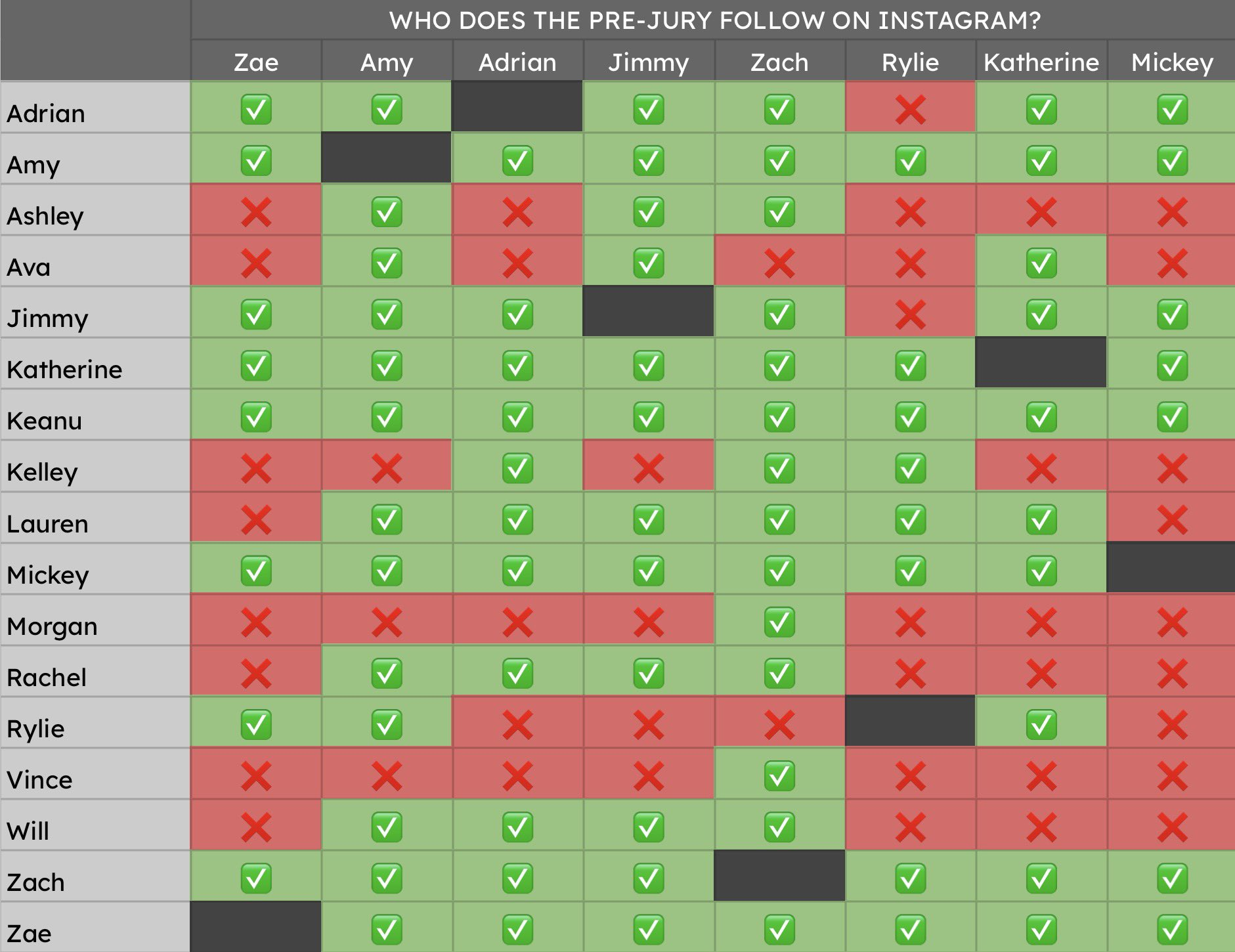
Task: Click the checkmark in Morgan's Zach column
Action: tap(779, 622)
